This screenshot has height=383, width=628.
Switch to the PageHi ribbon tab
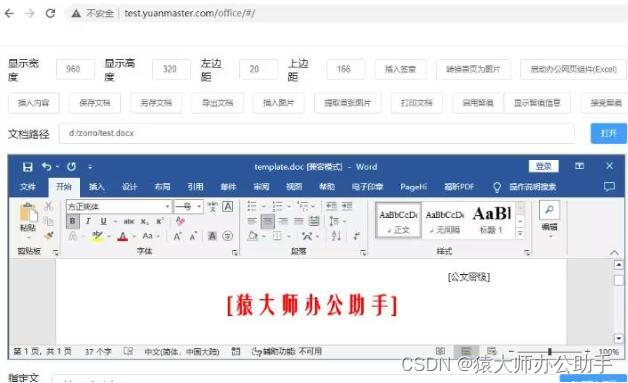coord(413,187)
